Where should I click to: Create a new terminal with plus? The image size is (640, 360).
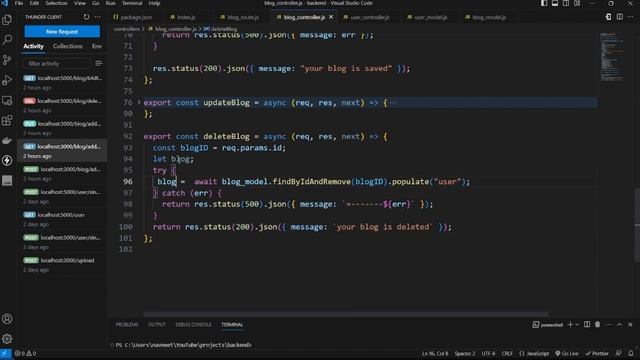[570, 324]
